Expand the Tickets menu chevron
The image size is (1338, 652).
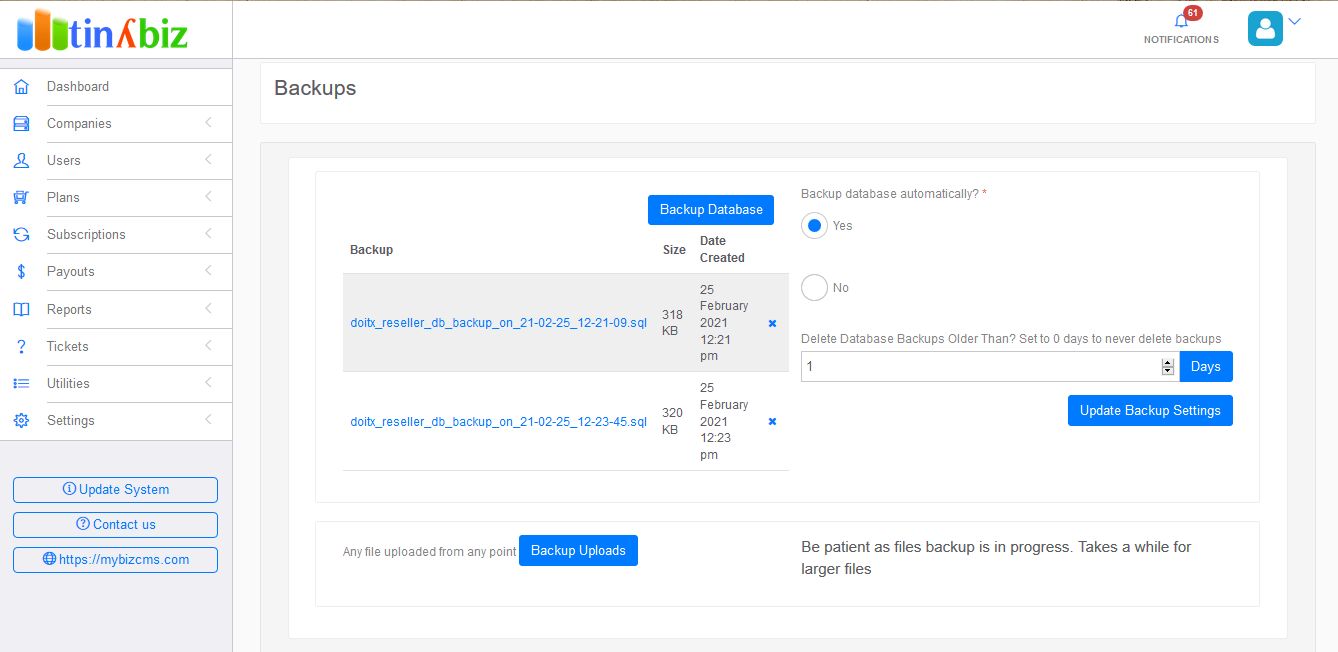(208, 346)
